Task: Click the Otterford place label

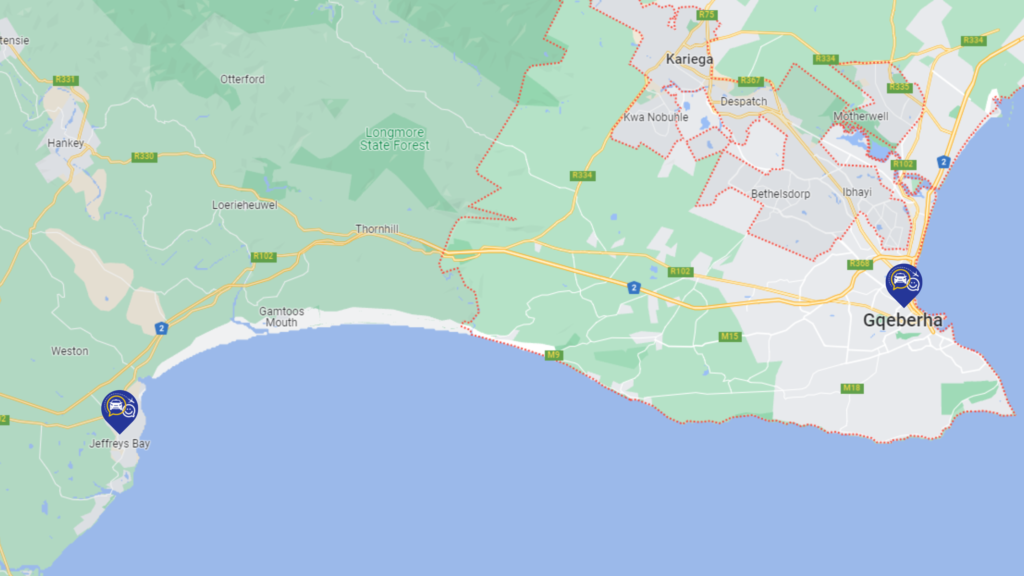Action: (x=242, y=80)
